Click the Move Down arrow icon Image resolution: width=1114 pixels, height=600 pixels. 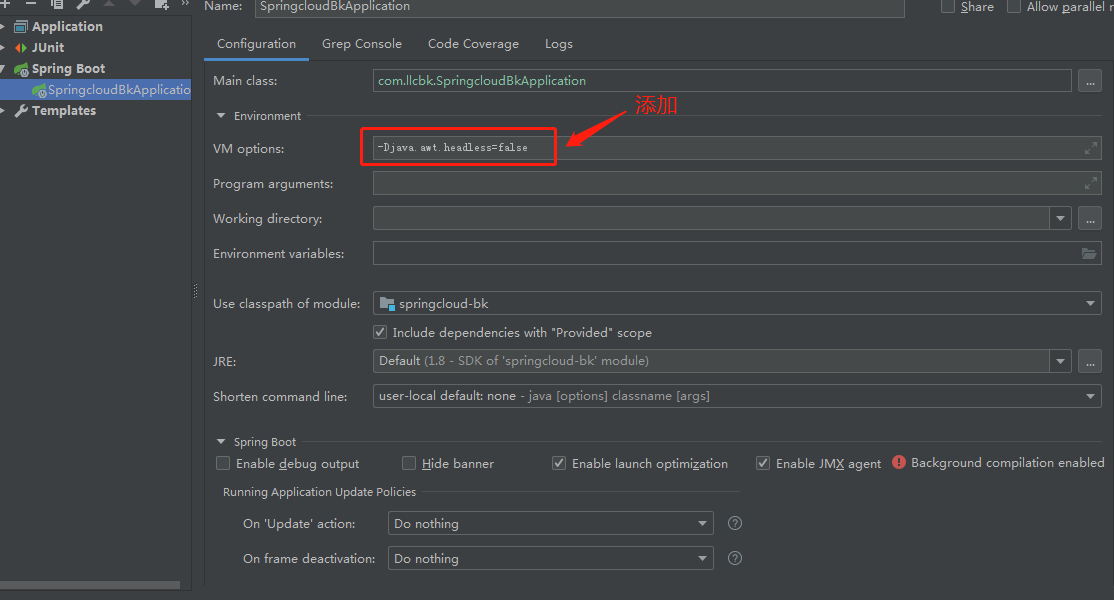tap(135, 3)
